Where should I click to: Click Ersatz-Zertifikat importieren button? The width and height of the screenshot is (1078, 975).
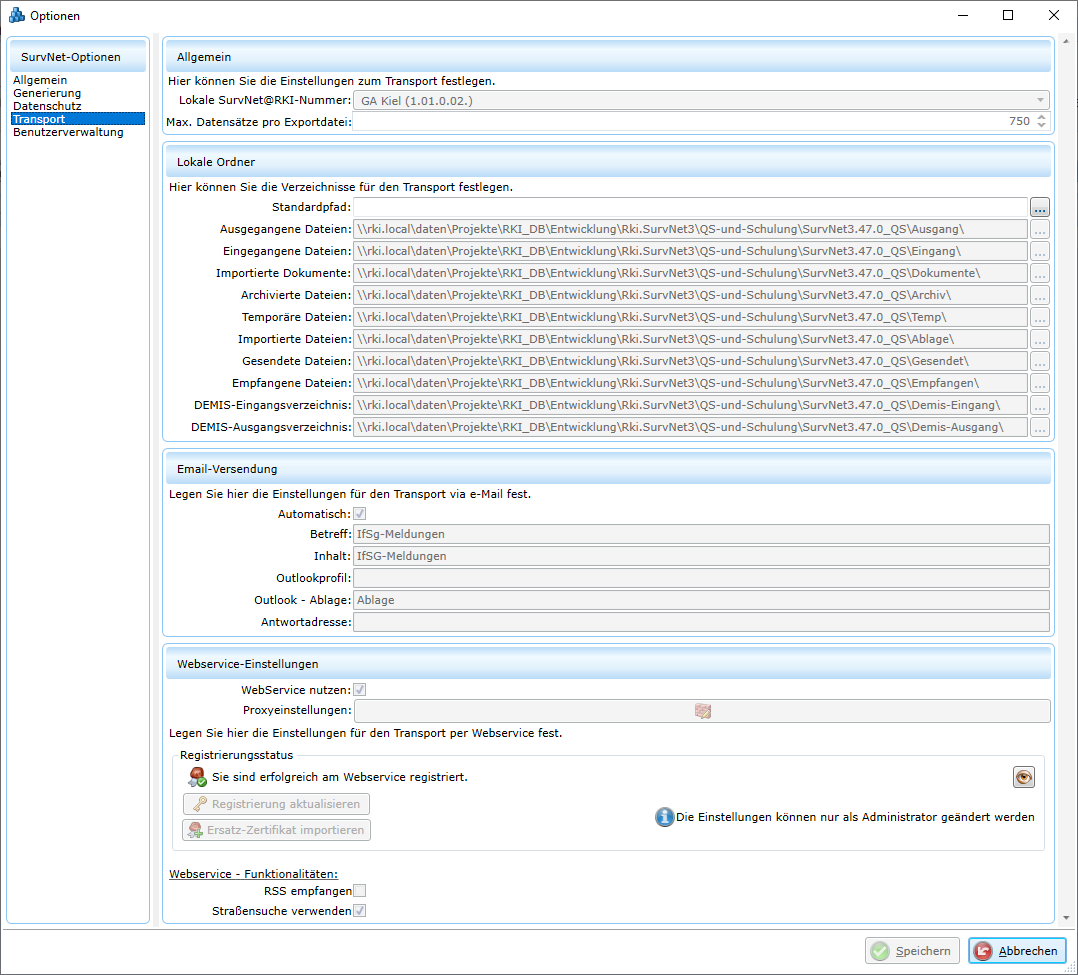click(x=276, y=830)
